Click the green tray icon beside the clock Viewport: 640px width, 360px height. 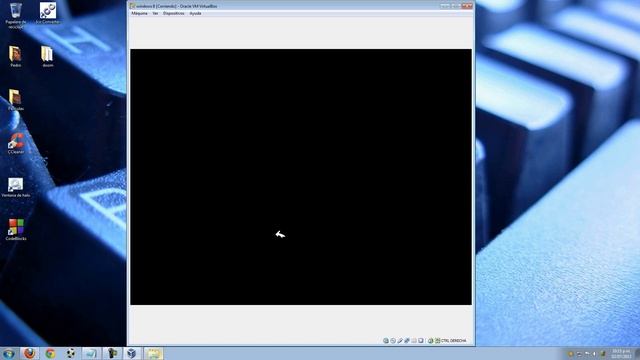point(603,353)
